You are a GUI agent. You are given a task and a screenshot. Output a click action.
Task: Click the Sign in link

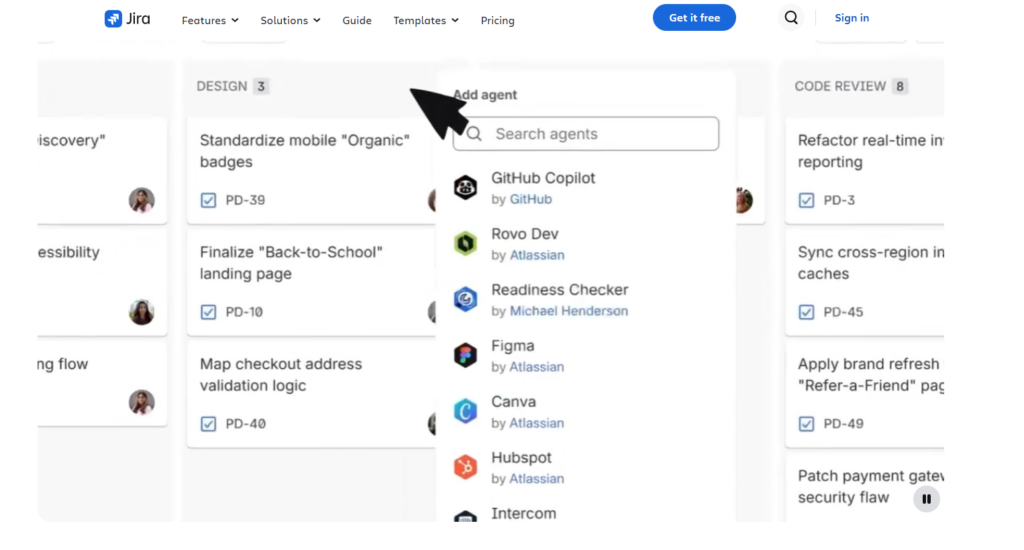point(852,18)
